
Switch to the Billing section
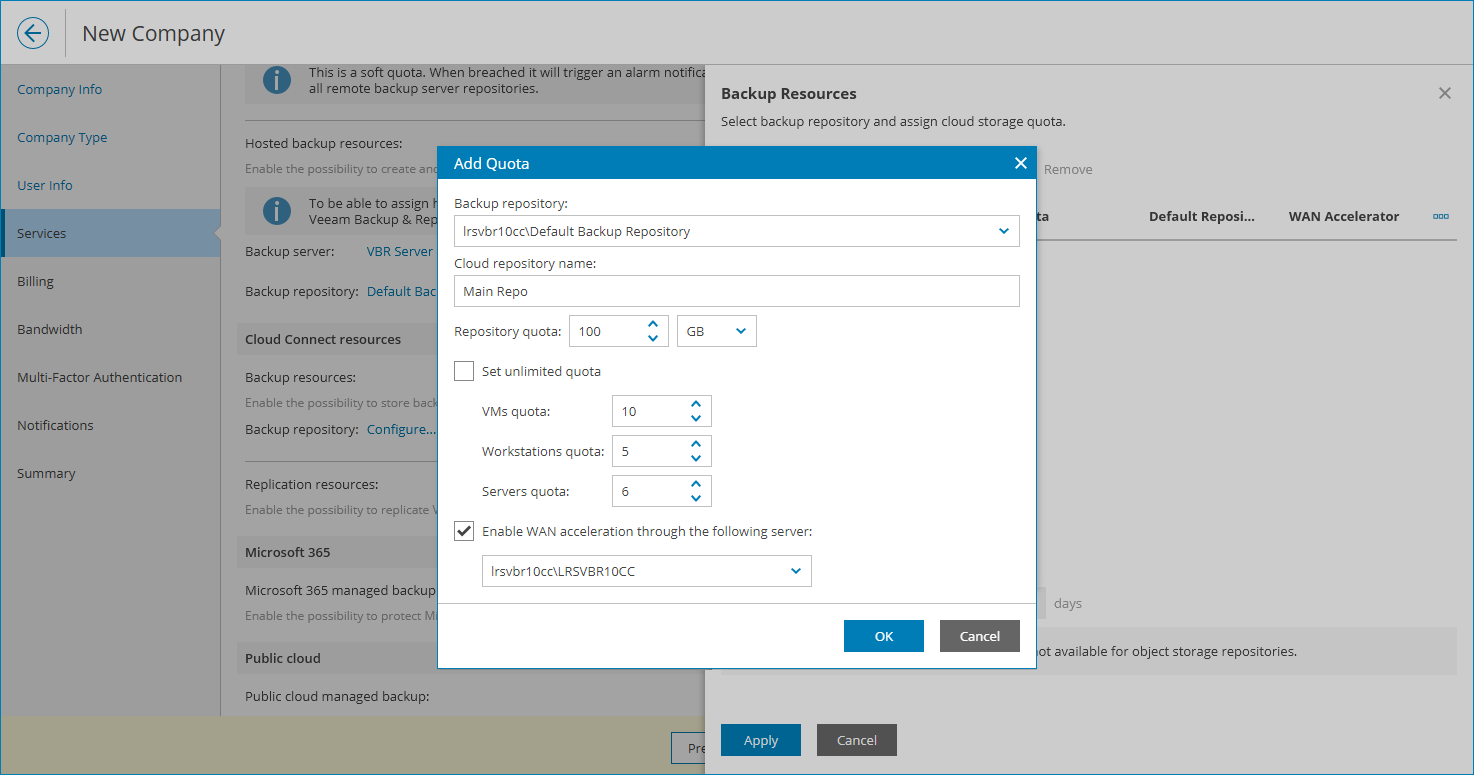35,281
